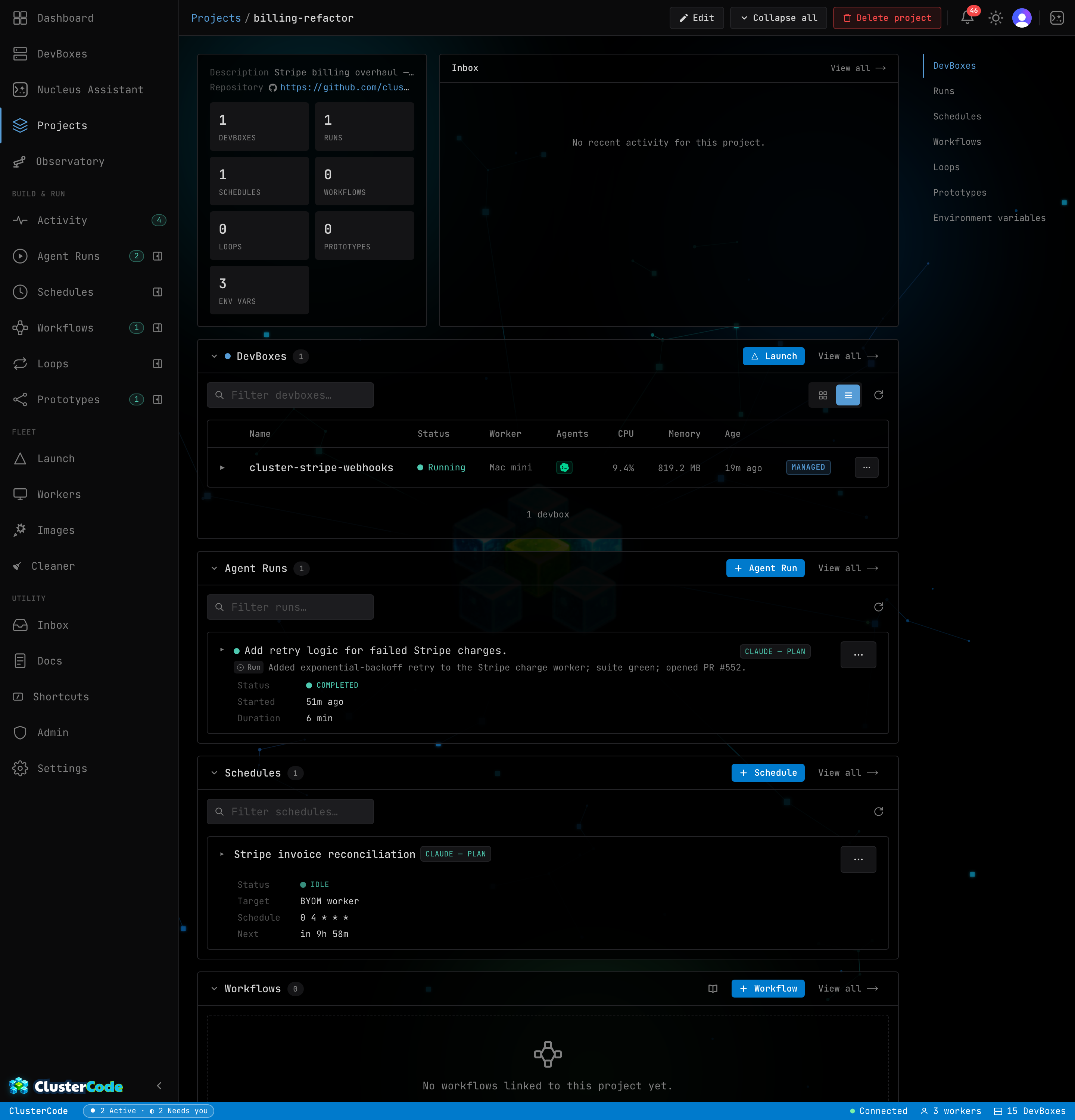Screen dimensions: 1075x1120
Task: Collapse the DevBoxes section
Action: [214, 357]
